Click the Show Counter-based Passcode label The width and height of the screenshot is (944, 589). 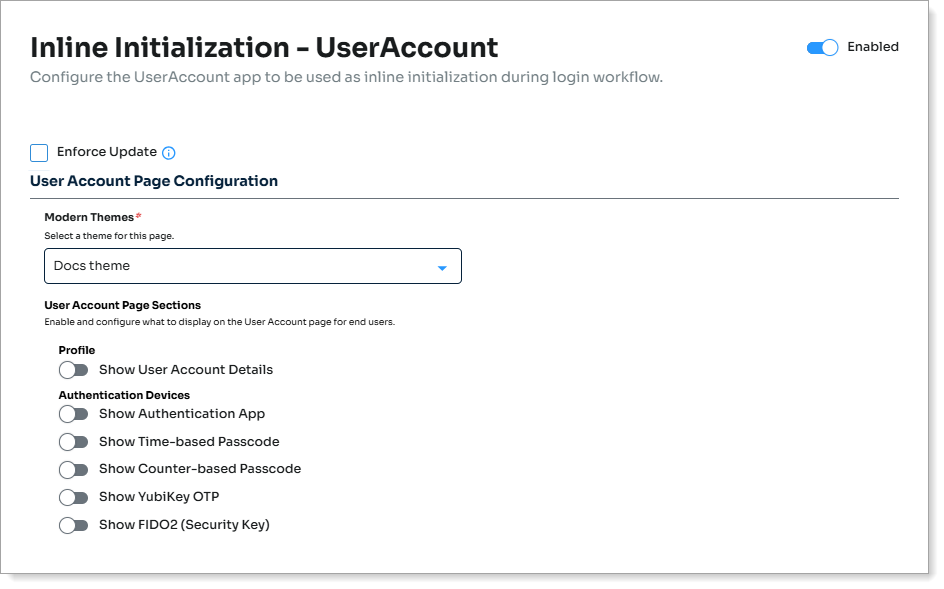199,469
